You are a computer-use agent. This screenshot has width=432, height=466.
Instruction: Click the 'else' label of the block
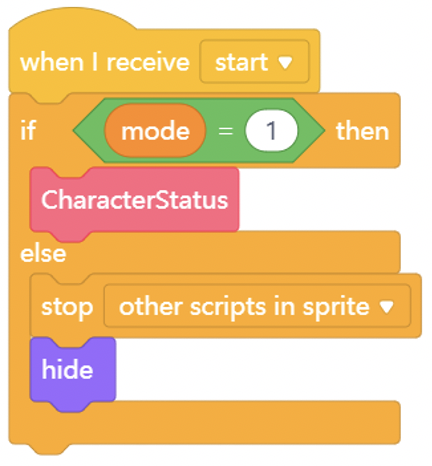pos(43,254)
